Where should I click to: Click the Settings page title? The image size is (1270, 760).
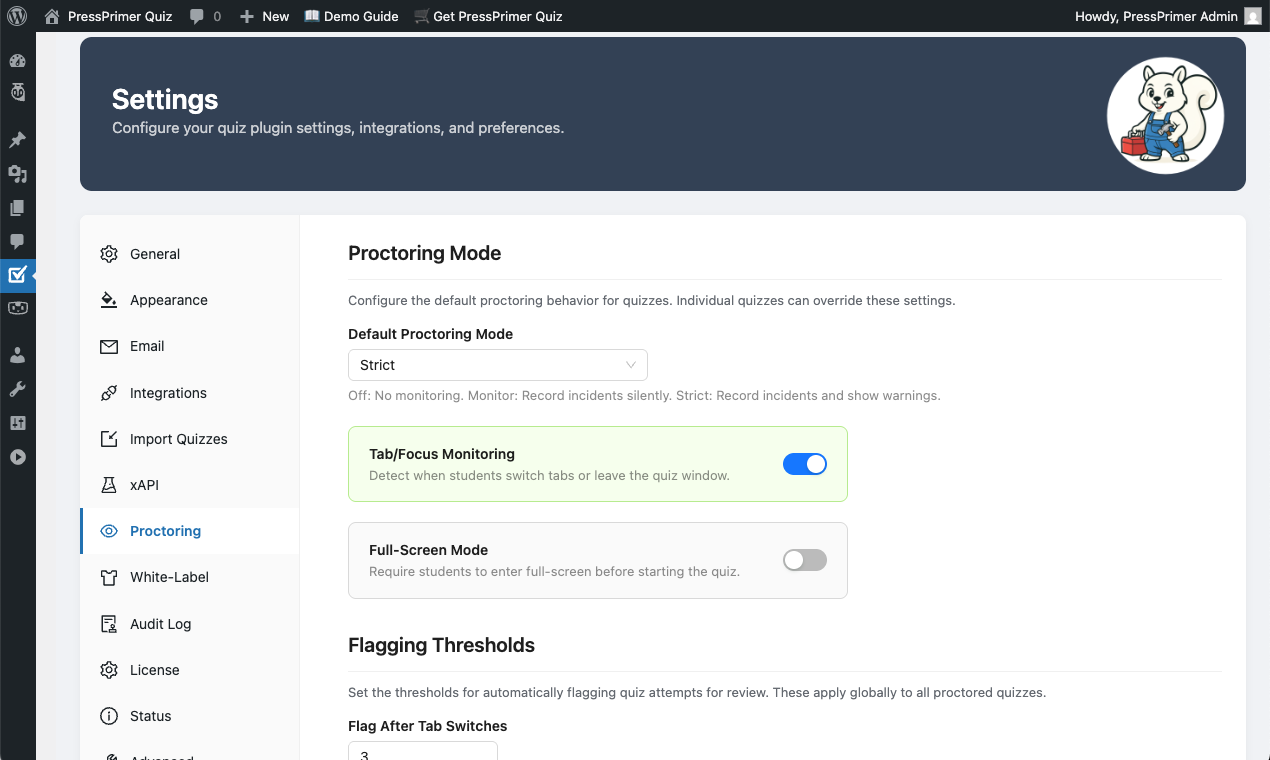165,99
